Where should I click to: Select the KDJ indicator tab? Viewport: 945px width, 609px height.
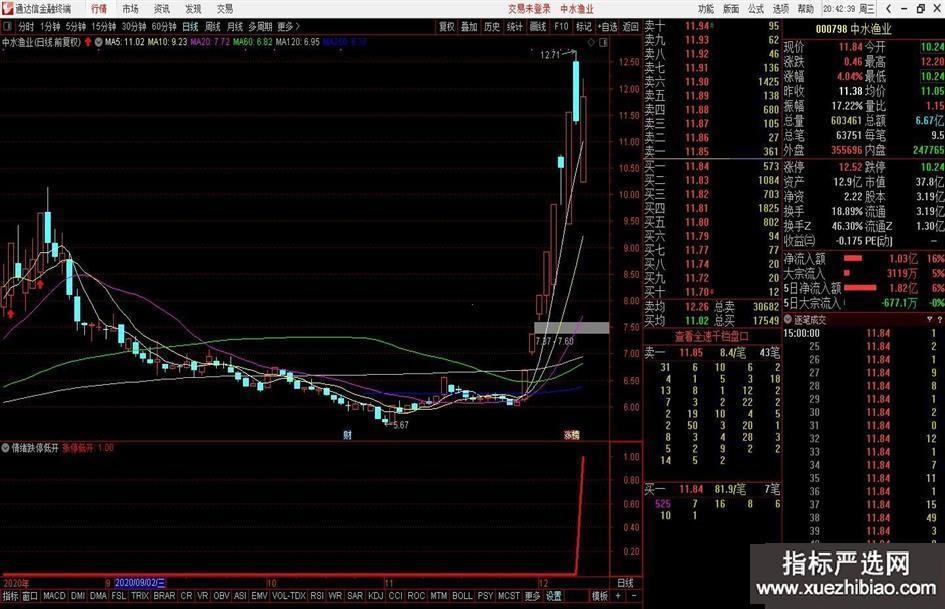point(375,596)
